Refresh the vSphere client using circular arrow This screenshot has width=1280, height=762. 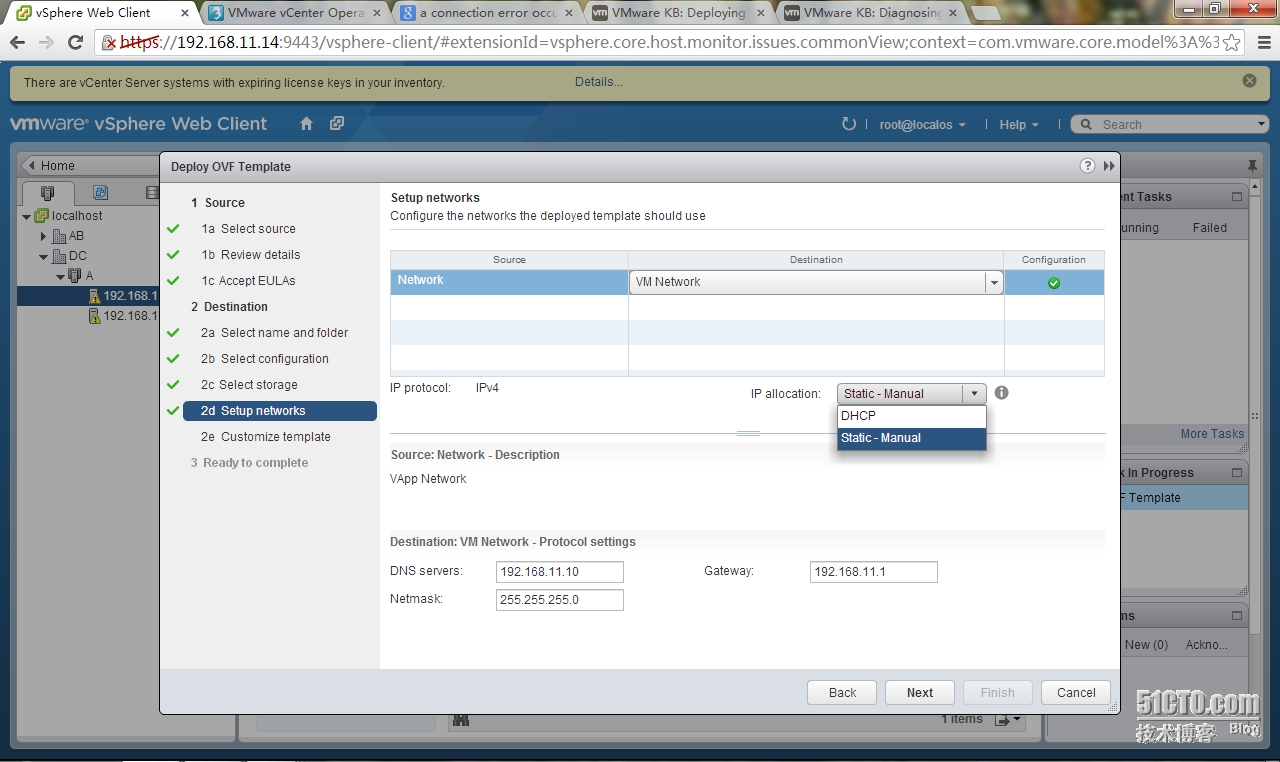(x=849, y=124)
